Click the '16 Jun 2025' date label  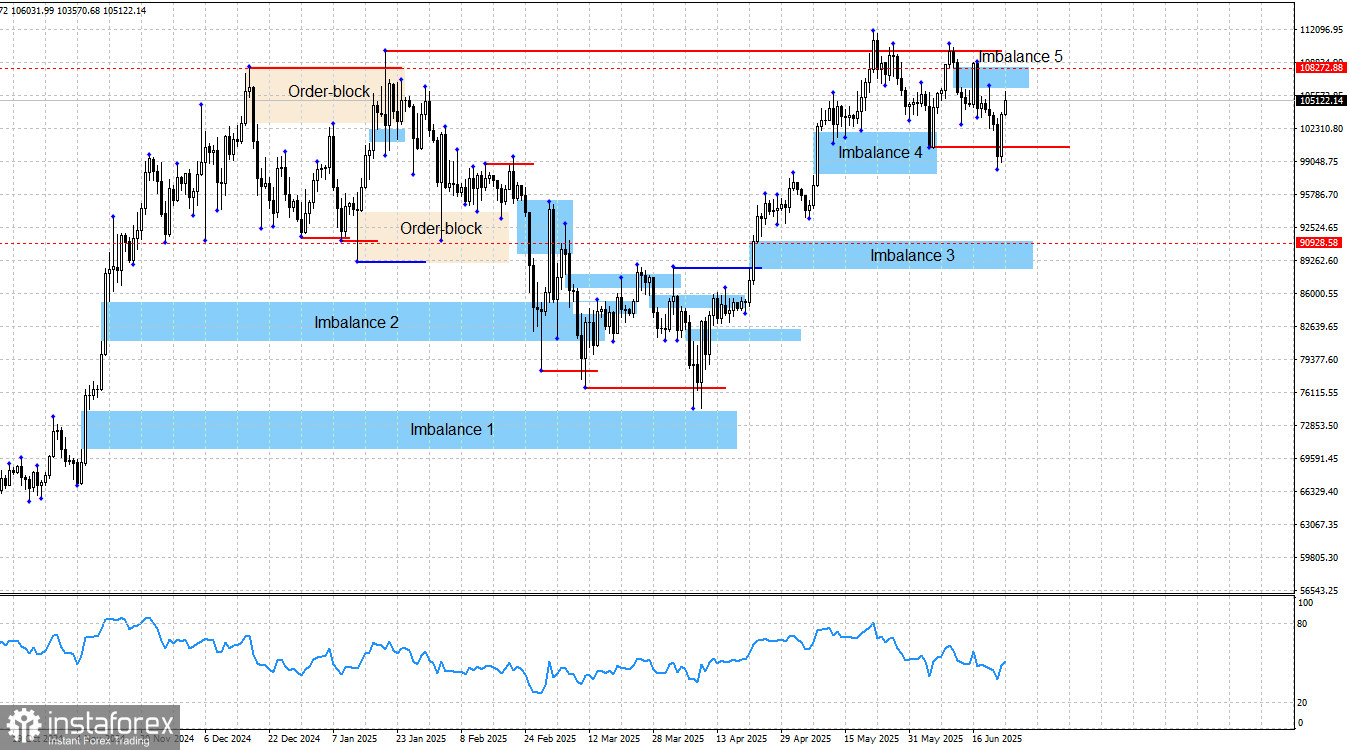(997, 739)
